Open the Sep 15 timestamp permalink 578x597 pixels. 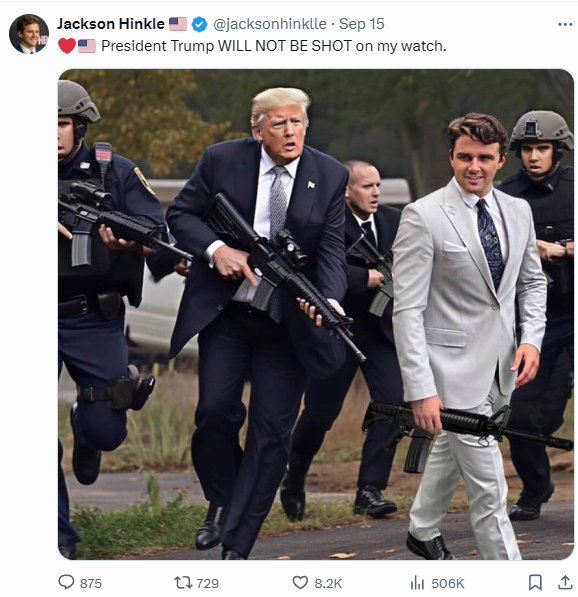click(361, 24)
